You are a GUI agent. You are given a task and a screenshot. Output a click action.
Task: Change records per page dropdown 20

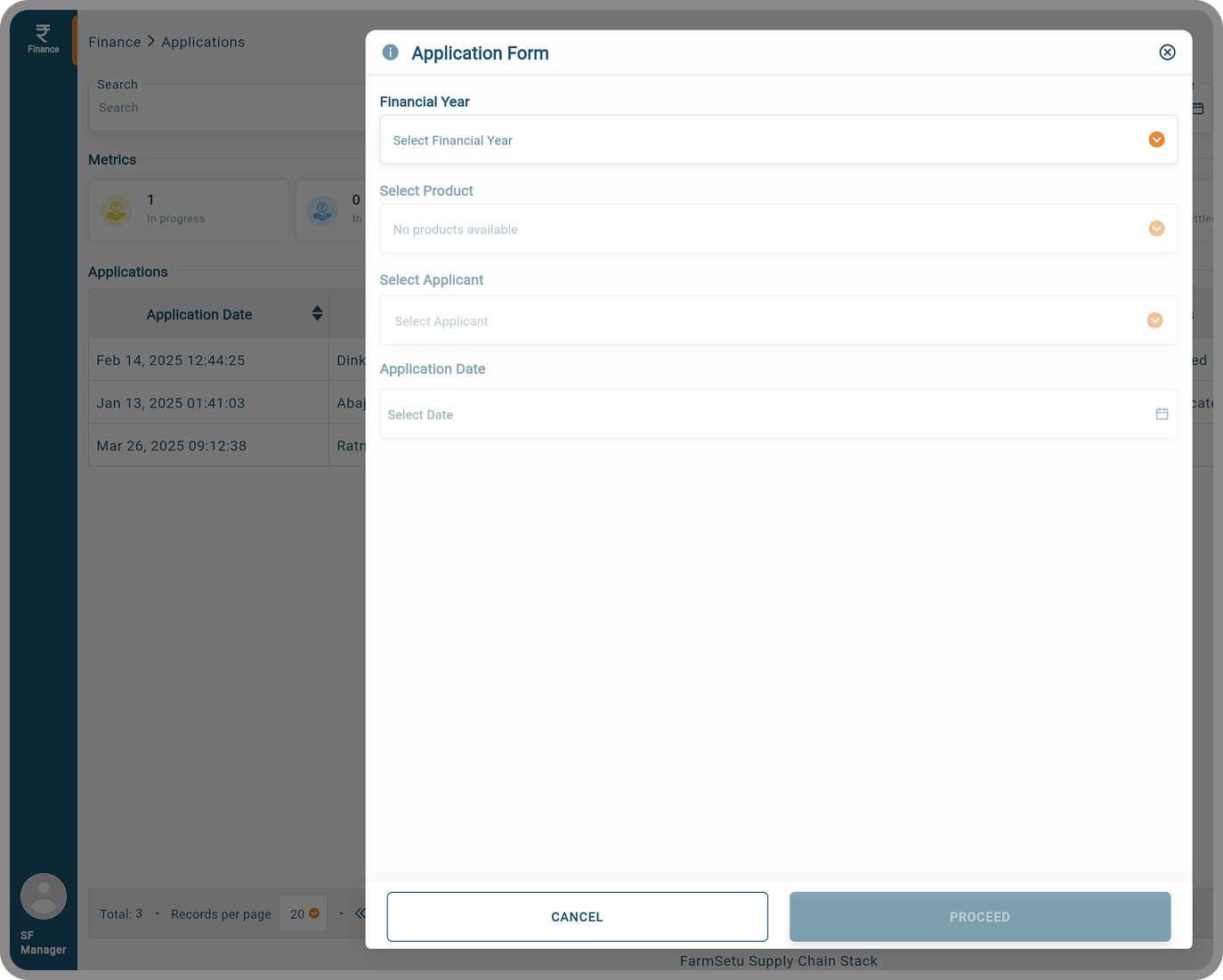click(x=304, y=914)
